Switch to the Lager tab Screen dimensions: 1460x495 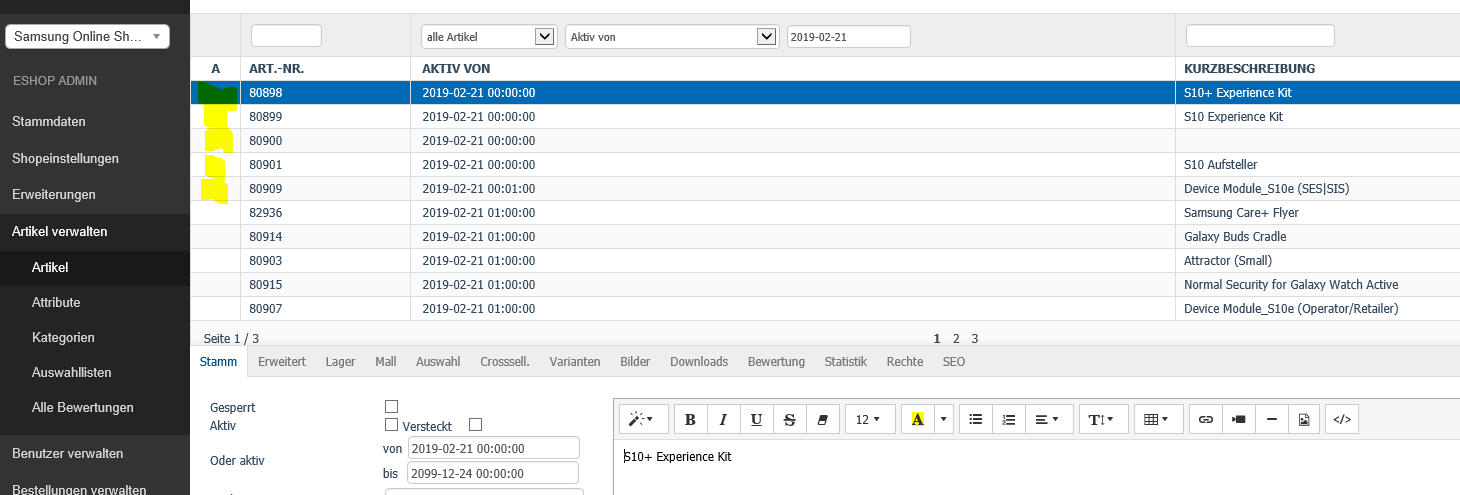(340, 362)
